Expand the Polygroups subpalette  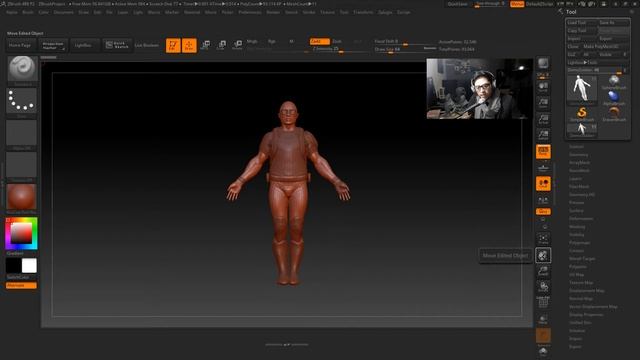(x=580, y=242)
